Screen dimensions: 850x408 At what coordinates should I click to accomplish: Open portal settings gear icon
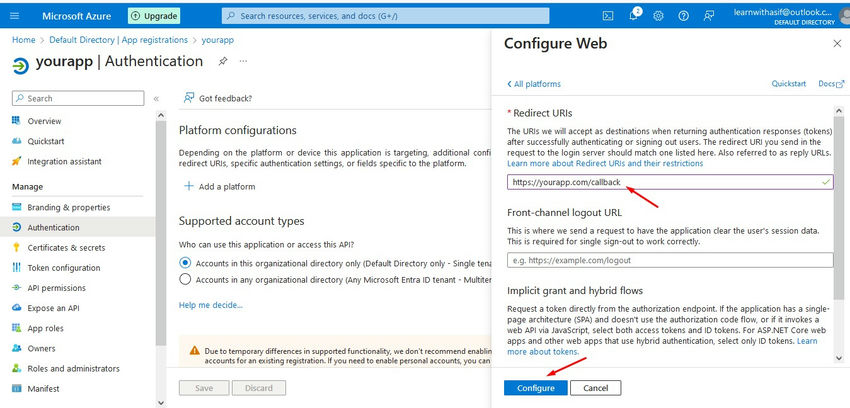(x=659, y=16)
